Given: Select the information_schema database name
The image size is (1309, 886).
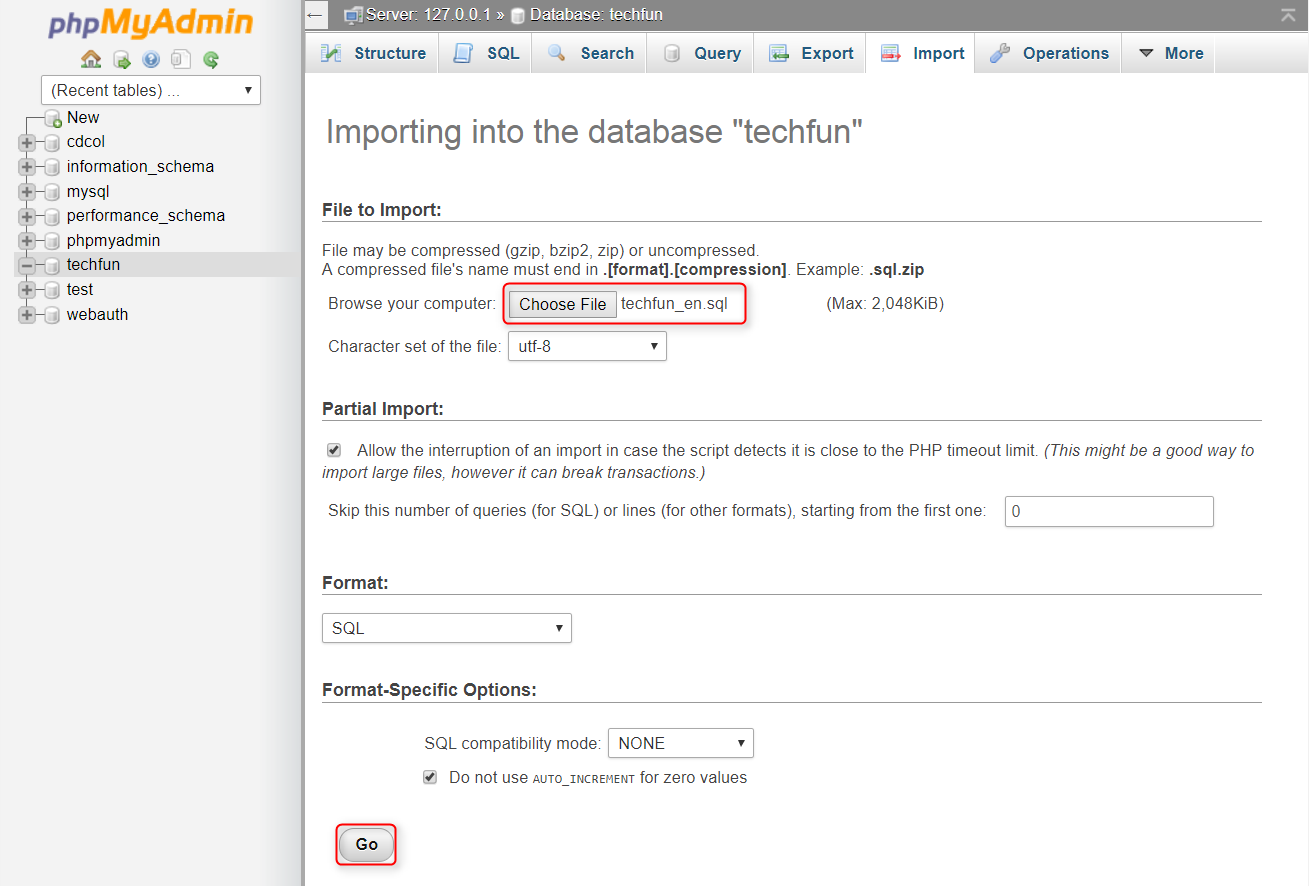Looking at the screenshot, I should pos(140,167).
